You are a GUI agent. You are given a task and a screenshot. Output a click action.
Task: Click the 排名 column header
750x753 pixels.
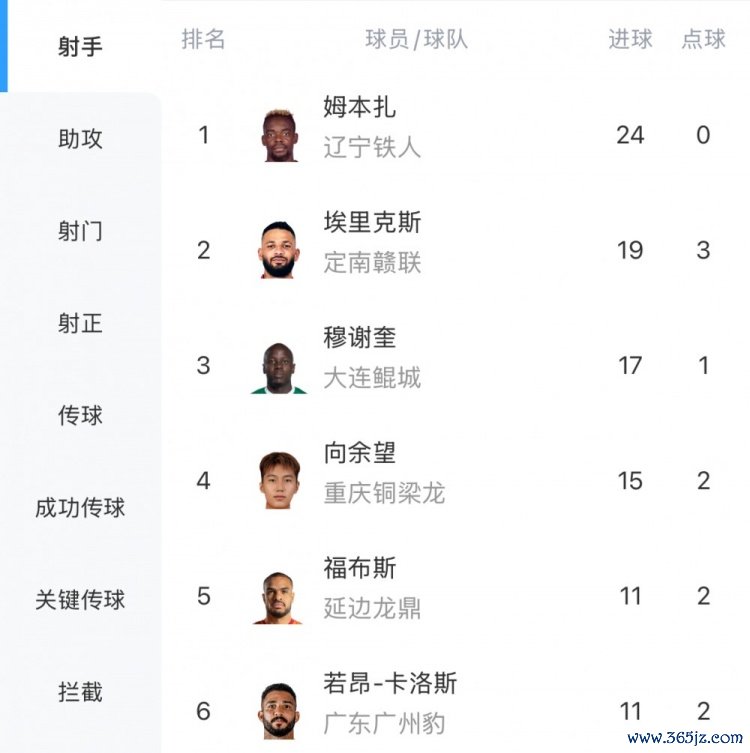click(204, 39)
